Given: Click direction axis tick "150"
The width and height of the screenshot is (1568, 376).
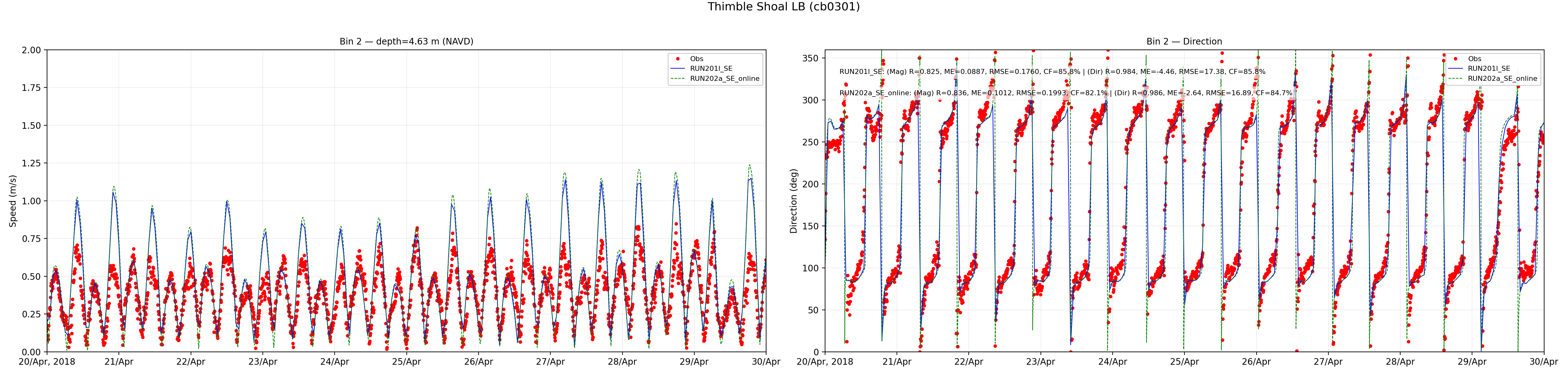Looking at the screenshot, I should [x=811, y=226].
